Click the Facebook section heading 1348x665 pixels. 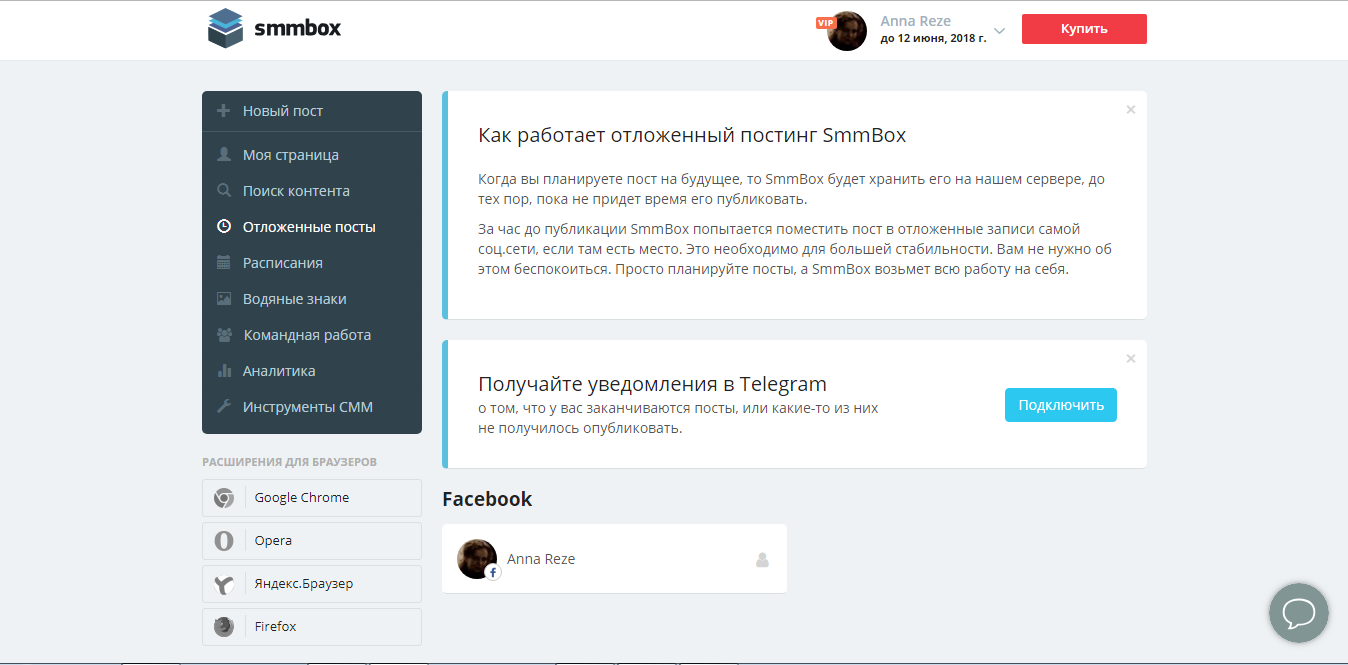pyautogui.click(x=487, y=499)
